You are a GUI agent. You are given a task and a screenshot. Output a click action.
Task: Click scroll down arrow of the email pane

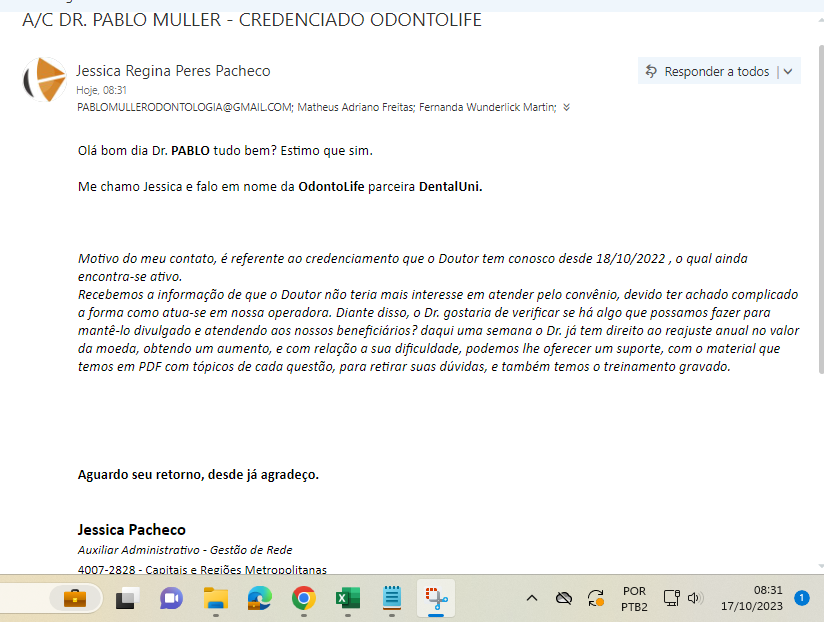(821, 566)
